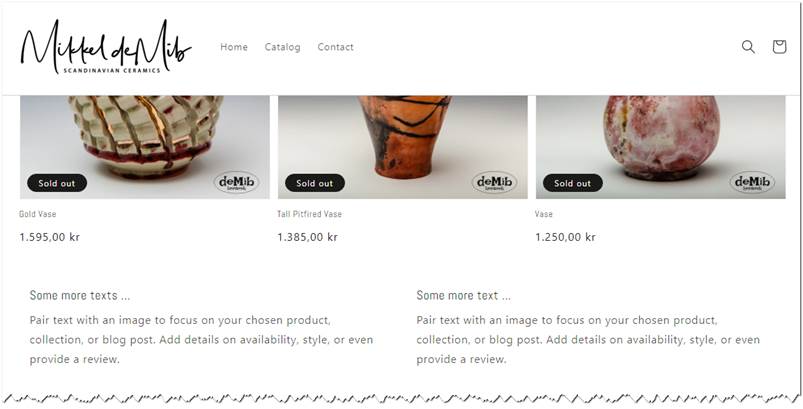803x409 pixels.
Task: Click the 1.595,00 kr price
Action: [x=50, y=237]
